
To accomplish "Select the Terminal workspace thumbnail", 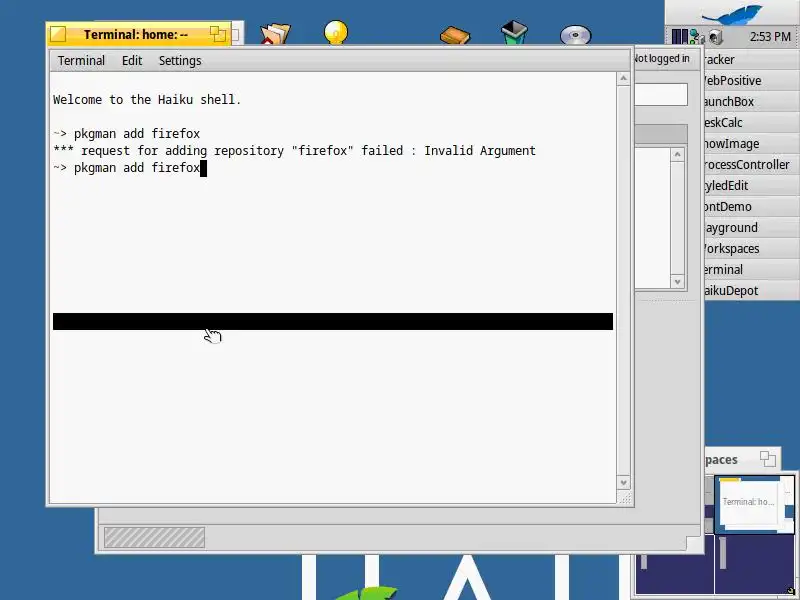I will click(755, 505).
